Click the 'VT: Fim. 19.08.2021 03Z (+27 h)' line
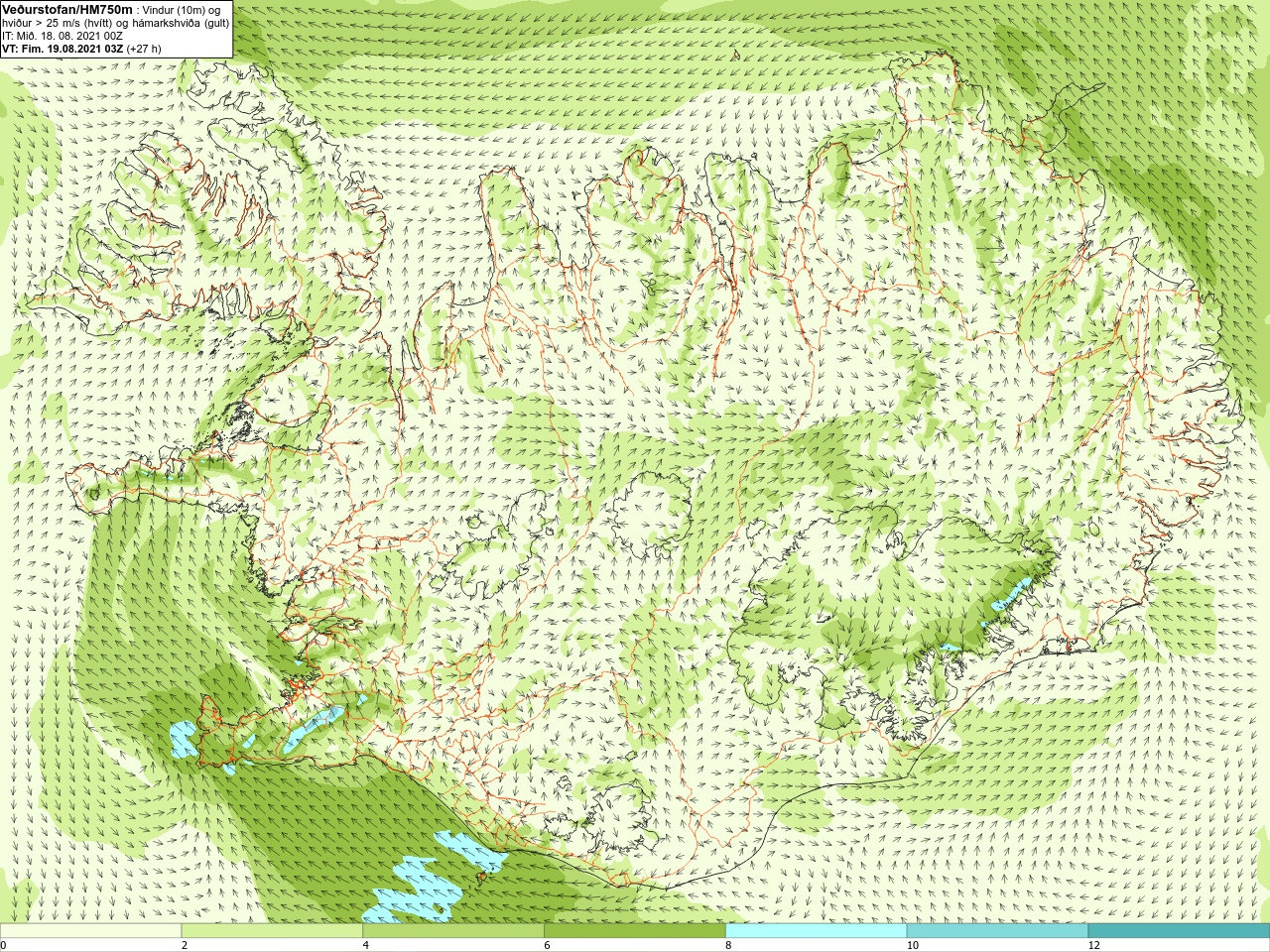Screen dimensions: 1270x952 click(81, 48)
